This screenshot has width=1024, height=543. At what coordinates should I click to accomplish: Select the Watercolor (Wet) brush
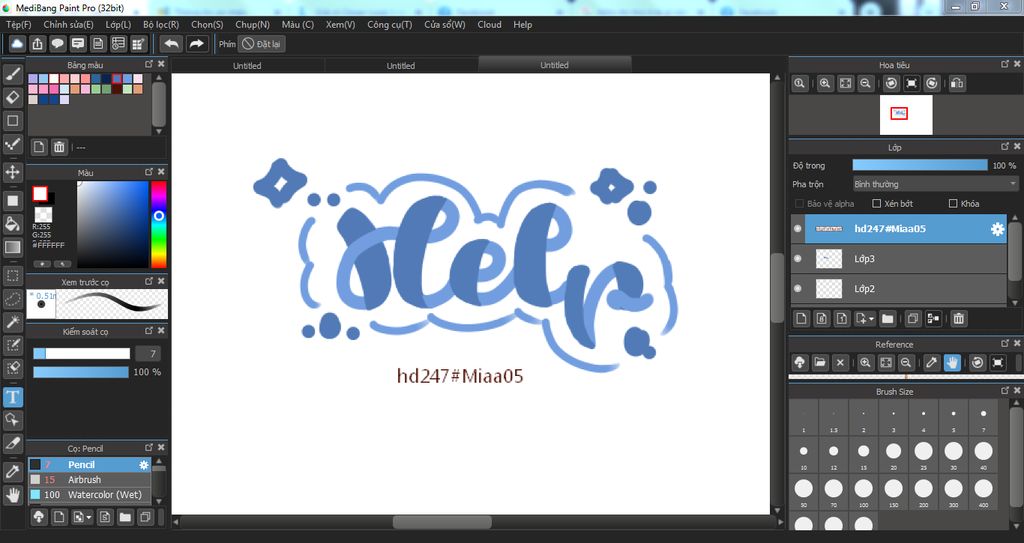[x=89, y=495]
